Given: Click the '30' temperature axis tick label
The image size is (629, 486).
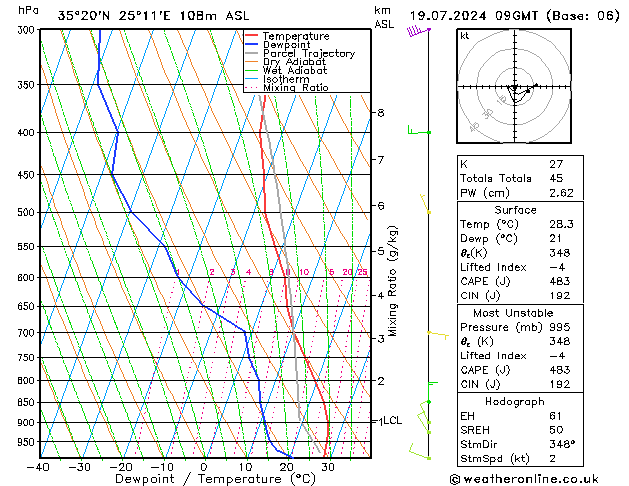Looking at the screenshot, I should [x=328, y=467].
